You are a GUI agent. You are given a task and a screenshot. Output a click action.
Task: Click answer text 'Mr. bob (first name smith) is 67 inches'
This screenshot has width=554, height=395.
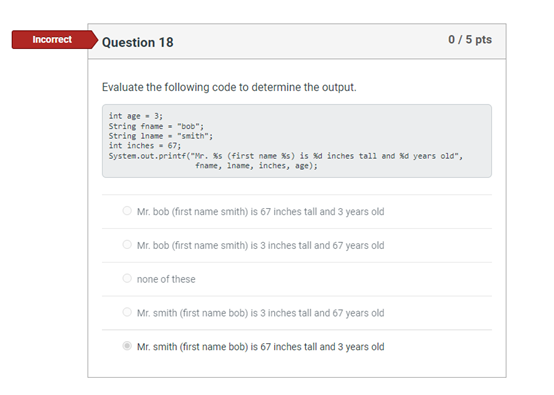[x=260, y=212]
